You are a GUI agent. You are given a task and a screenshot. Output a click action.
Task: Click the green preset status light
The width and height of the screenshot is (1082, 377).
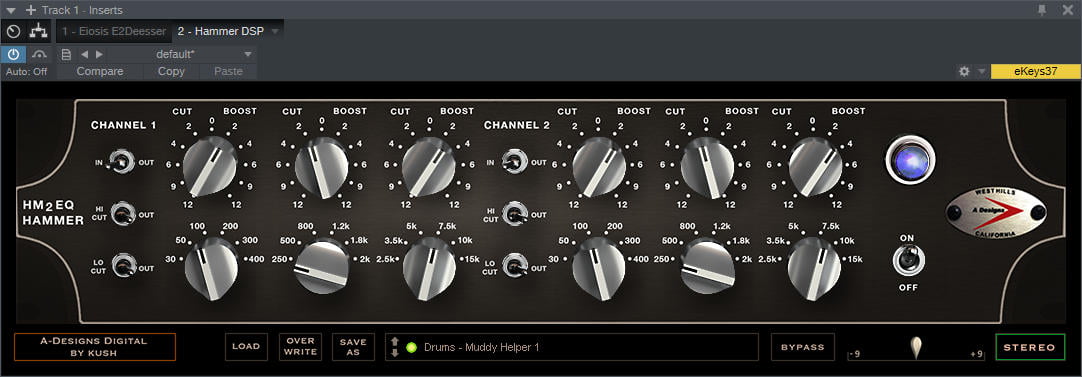(x=411, y=347)
